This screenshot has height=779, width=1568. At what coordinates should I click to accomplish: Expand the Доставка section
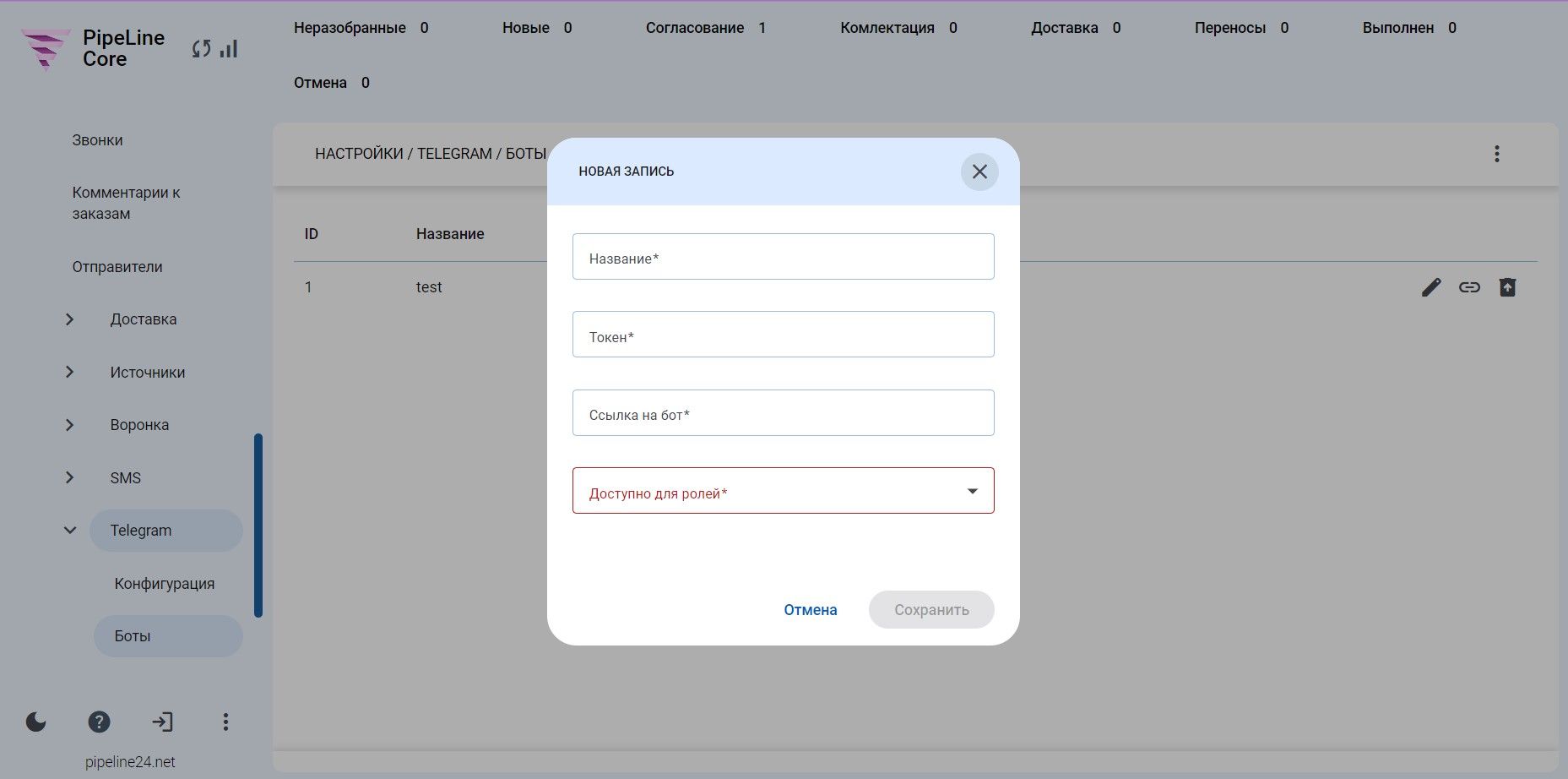70,319
